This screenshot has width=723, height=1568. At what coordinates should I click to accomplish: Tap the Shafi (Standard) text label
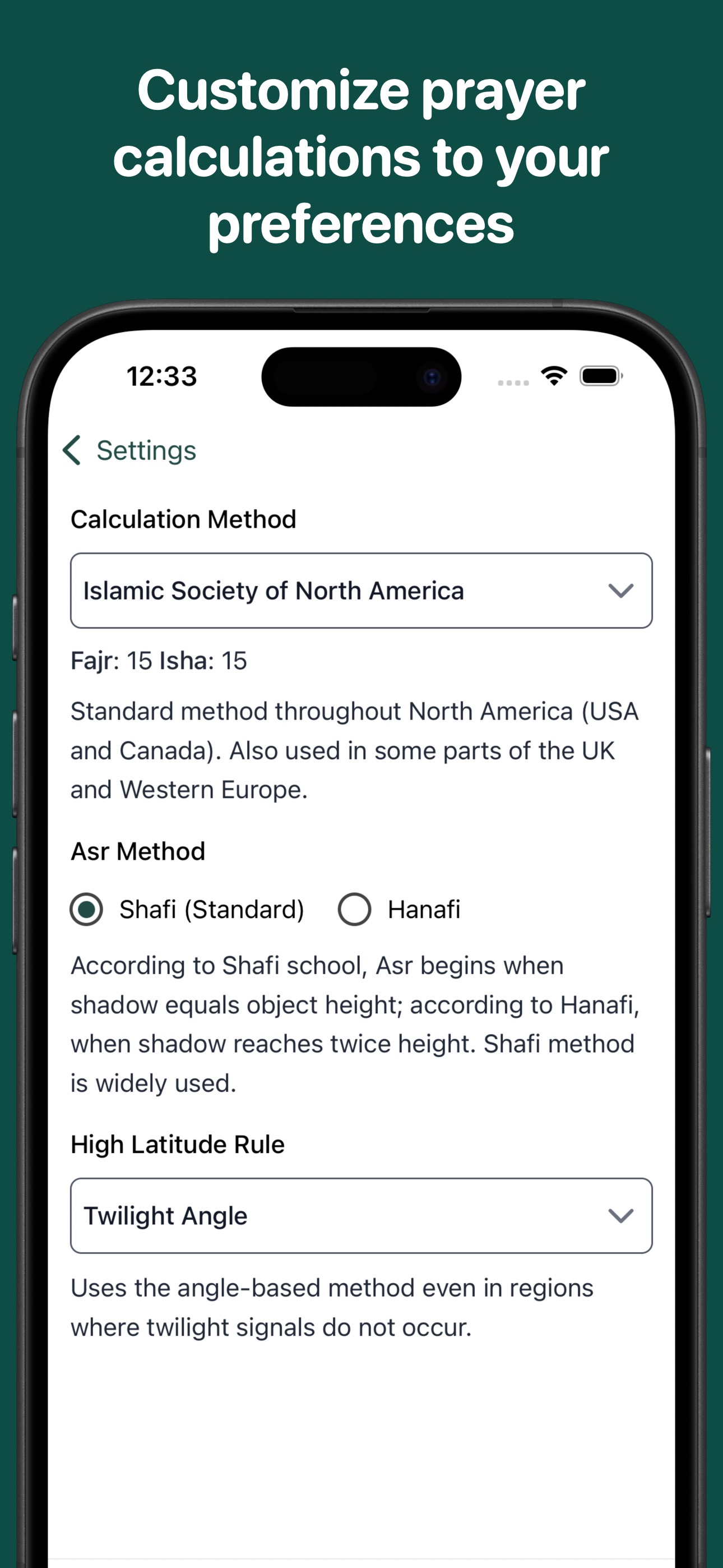tap(211, 910)
